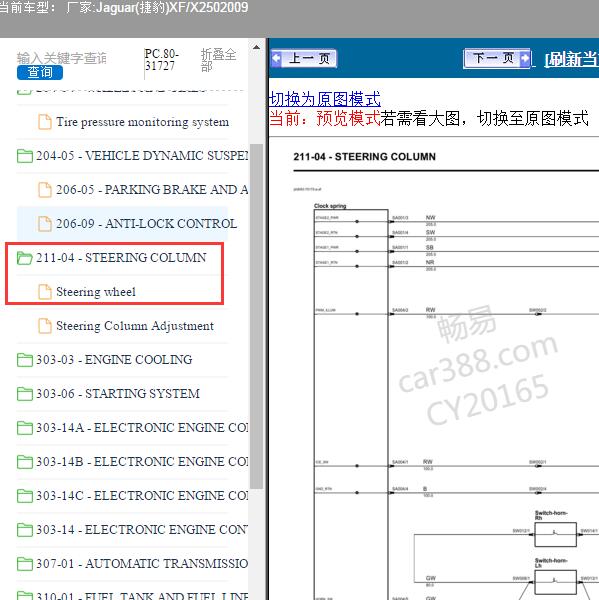Expand 204-05 VEHICLE DYNAMIC SUSPENSION folder
This screenshot has height=600, width=599.
pos(24,156)
